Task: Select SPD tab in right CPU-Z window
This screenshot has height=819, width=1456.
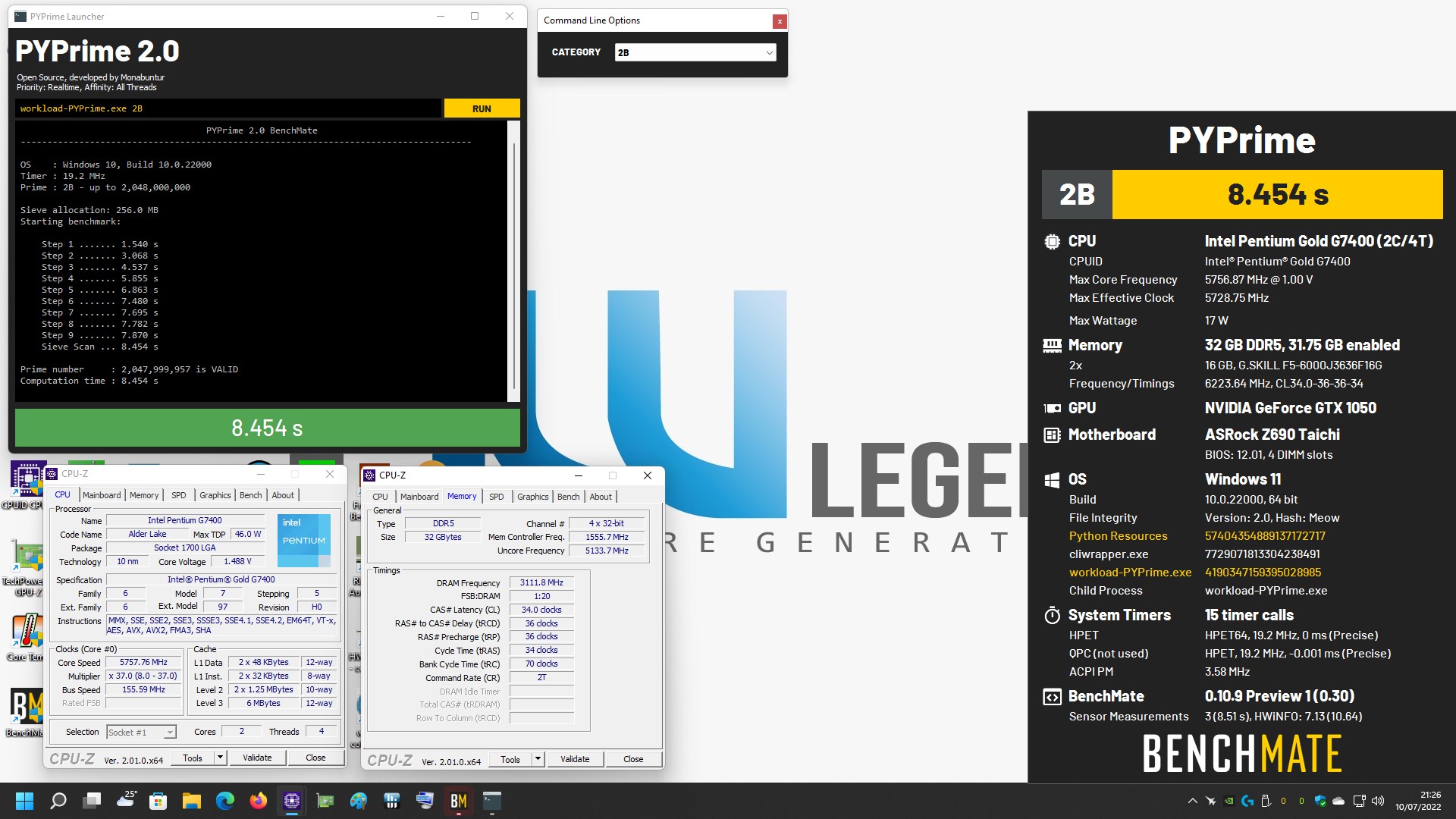Action: pyautogui.click(x=497, y=497)
